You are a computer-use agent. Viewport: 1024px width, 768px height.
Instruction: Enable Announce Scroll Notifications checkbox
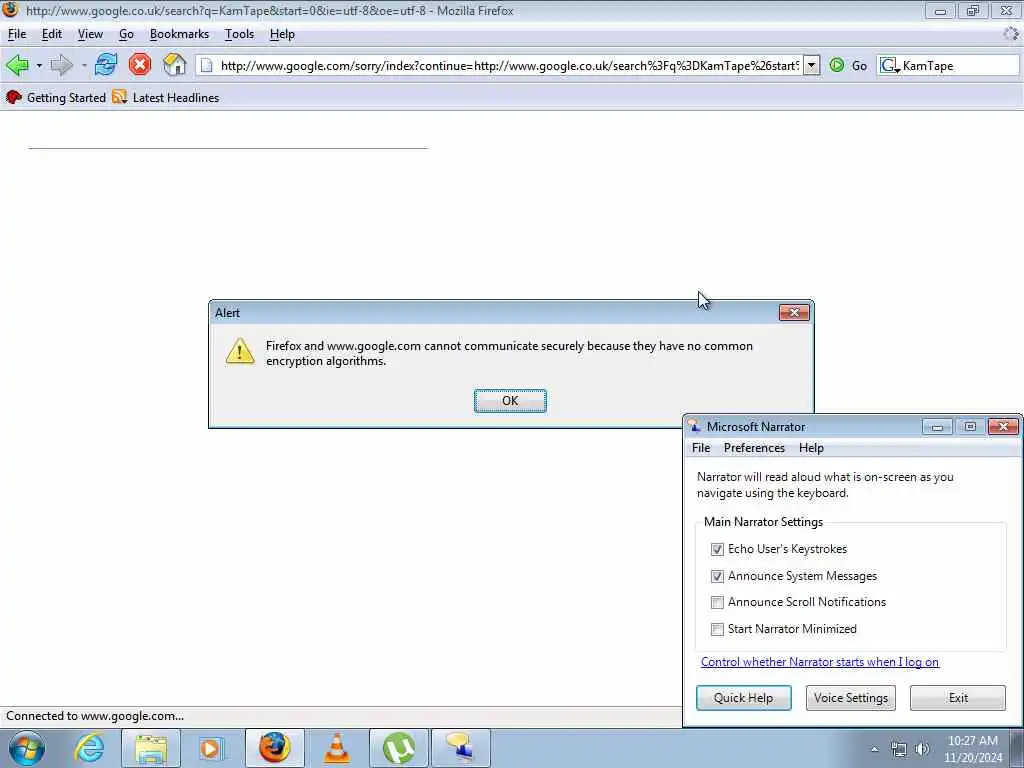[717, 602]
